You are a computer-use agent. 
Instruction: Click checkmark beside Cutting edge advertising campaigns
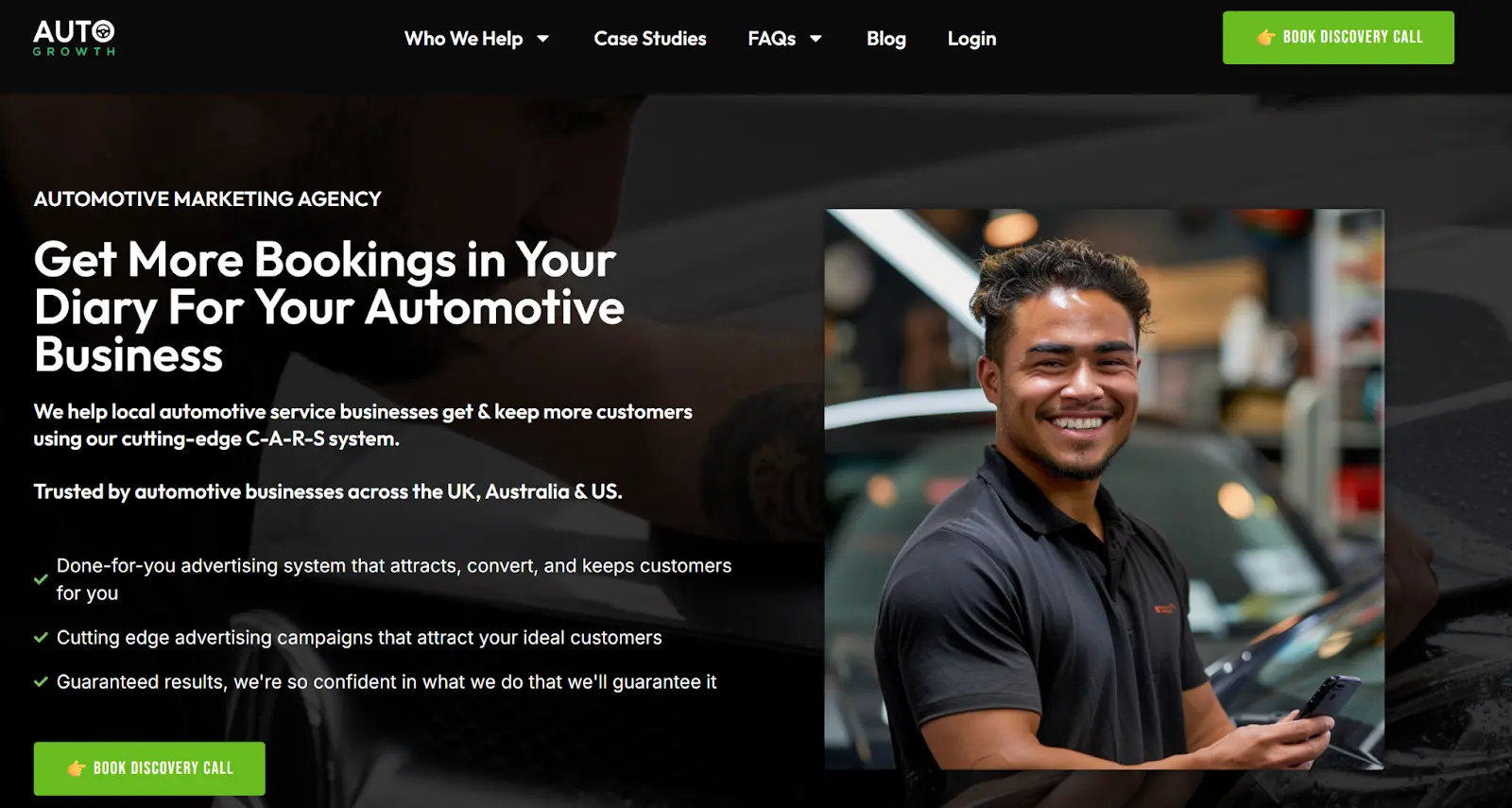click(x=41, y=638)
